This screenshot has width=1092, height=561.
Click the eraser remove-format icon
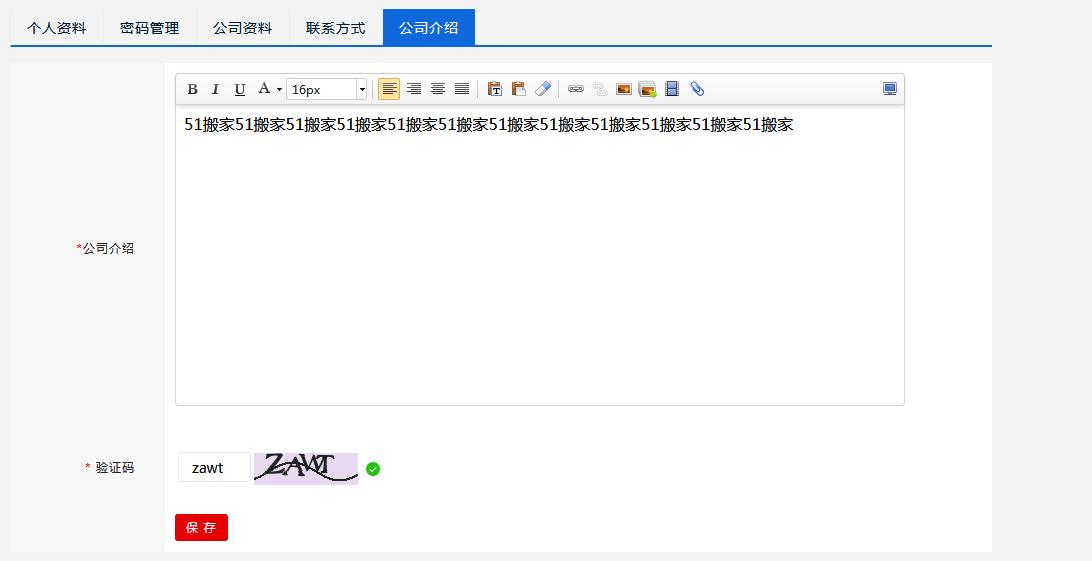coord(543,89)
